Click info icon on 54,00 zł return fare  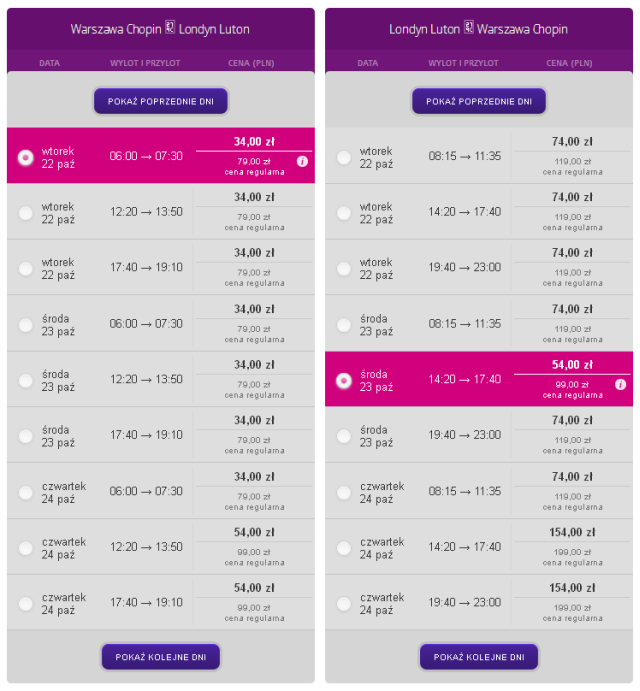coord(620,384)
